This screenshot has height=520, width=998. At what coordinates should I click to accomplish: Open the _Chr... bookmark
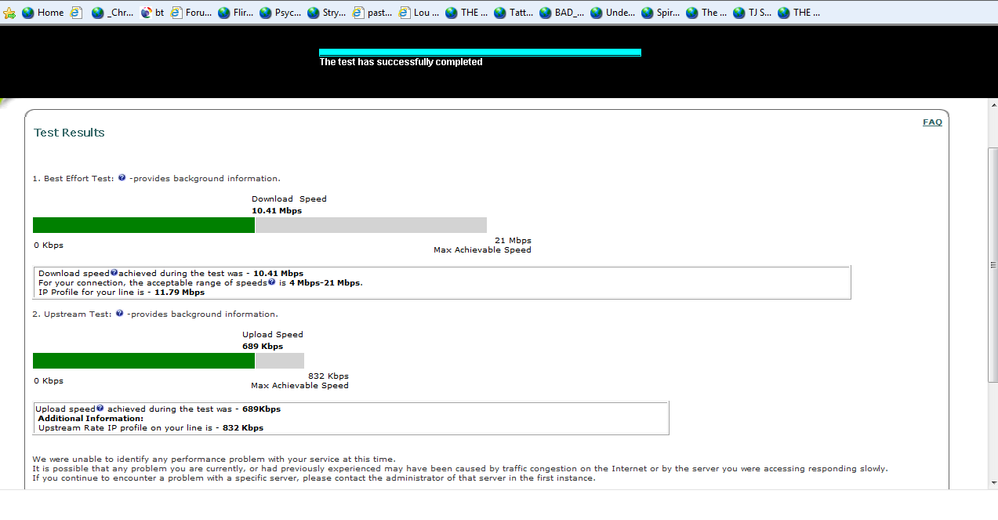tap(112, 13)
